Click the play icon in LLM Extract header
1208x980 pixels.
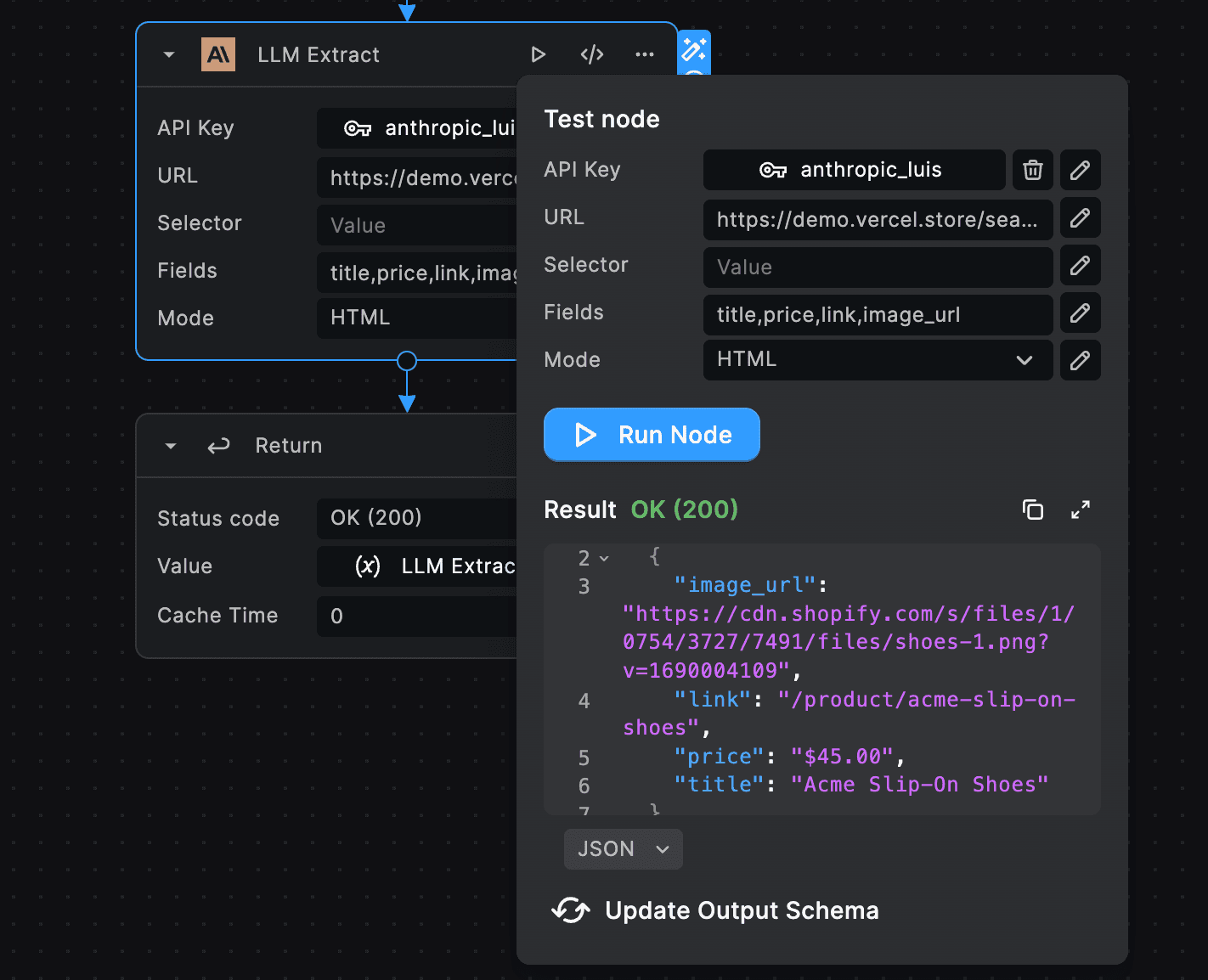[x=538, y=54]
